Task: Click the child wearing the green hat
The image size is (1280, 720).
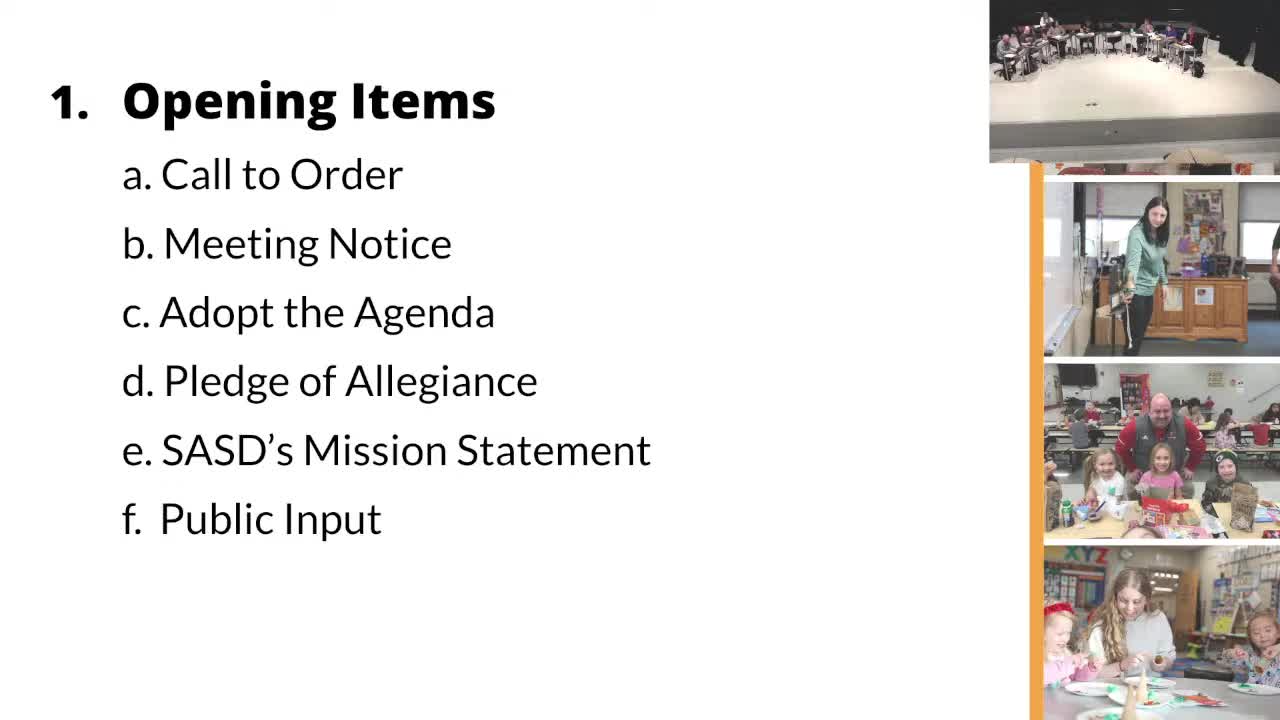Action: tap(1225, 478)
